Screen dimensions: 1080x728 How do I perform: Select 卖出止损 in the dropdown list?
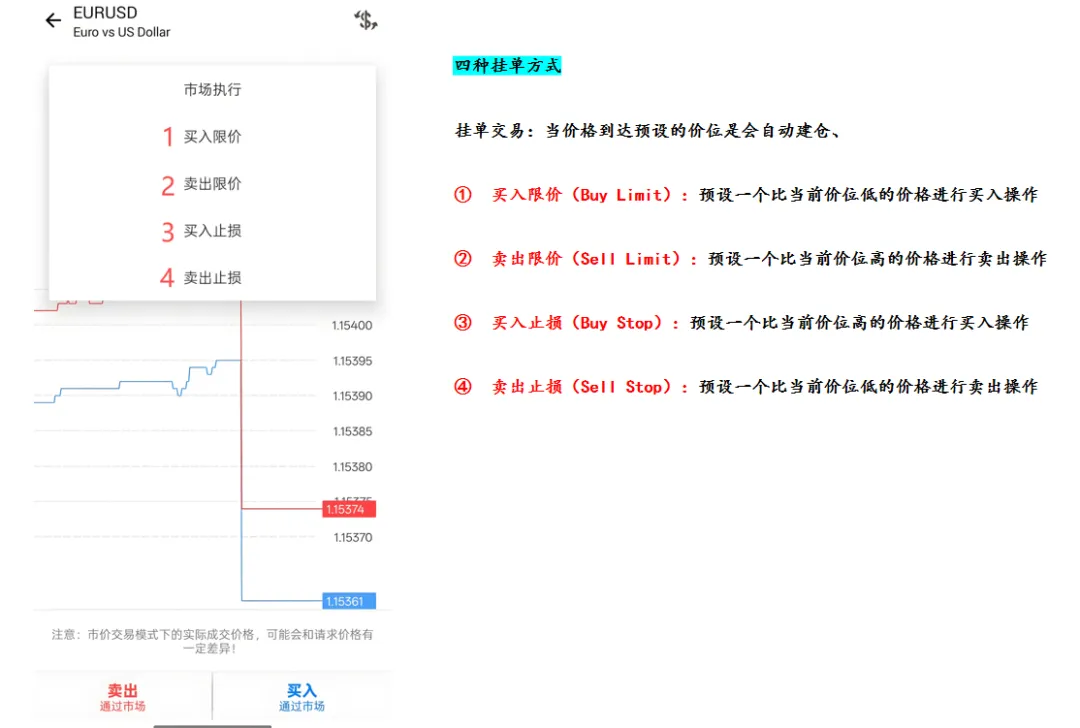click(x=212, y=278)
